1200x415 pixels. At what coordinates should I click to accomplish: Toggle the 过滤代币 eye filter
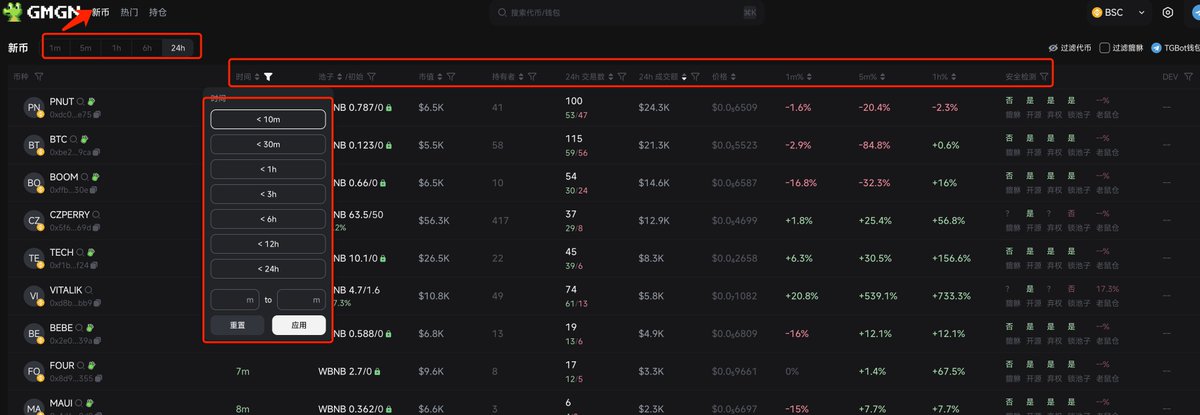pos(1052,47)
